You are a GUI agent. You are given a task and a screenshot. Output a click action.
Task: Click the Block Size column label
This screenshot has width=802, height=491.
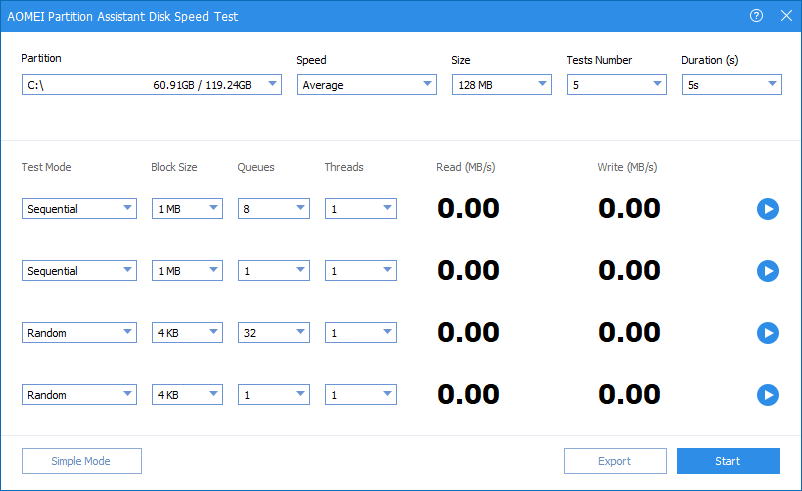174,167
